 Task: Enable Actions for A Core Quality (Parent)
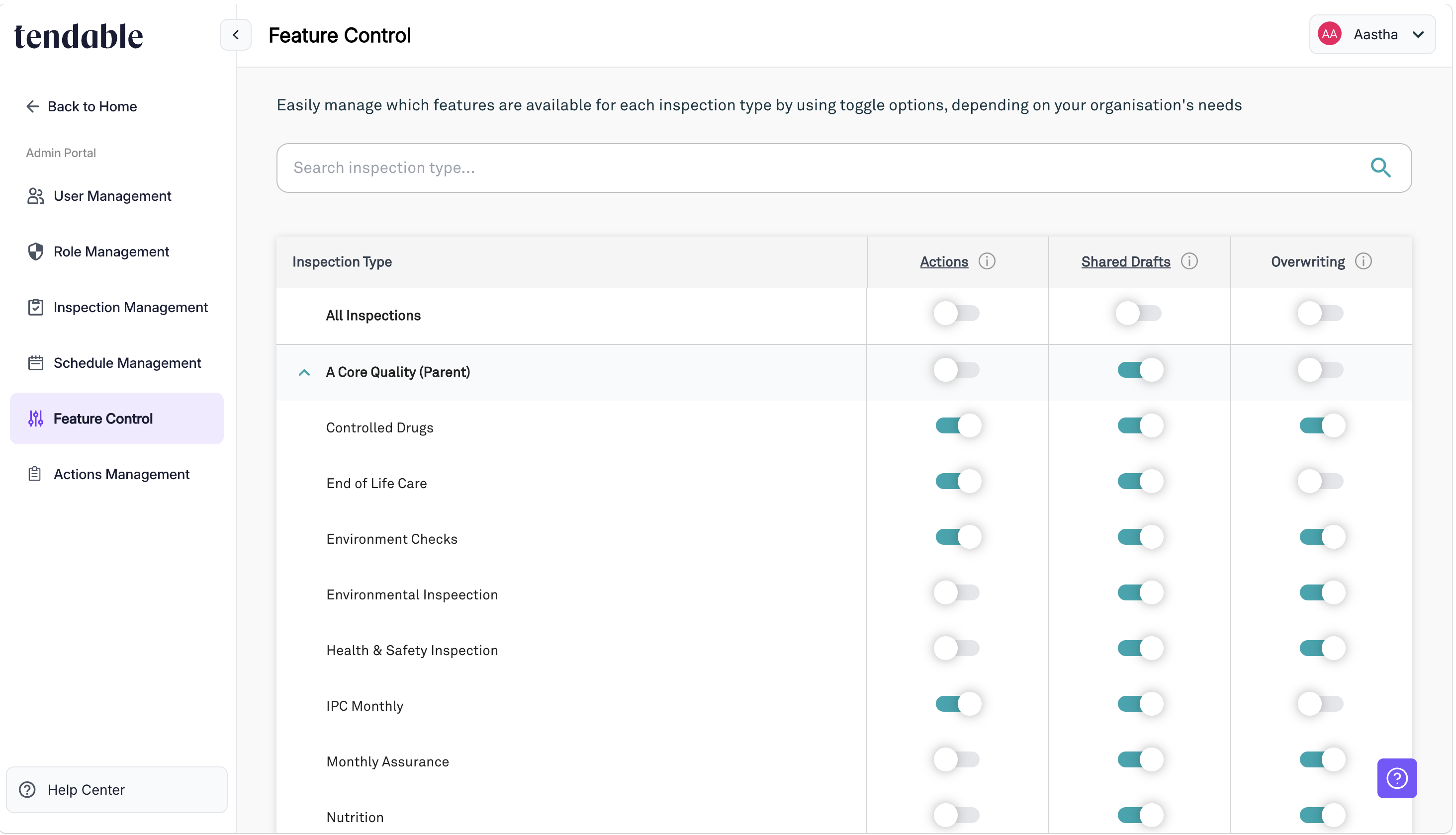956,370
